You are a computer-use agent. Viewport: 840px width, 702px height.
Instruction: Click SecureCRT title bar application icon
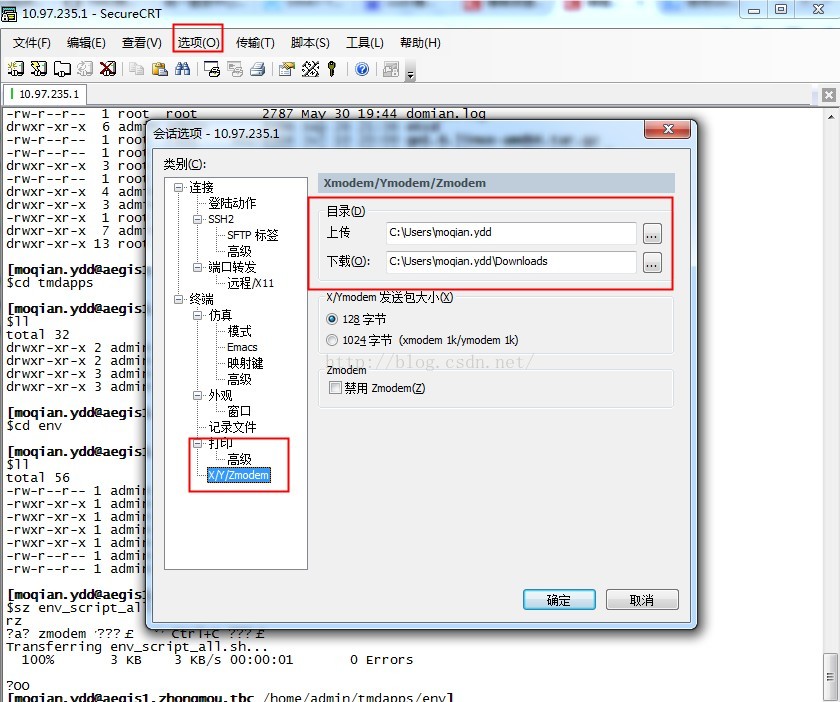click(x=9, y=13)
